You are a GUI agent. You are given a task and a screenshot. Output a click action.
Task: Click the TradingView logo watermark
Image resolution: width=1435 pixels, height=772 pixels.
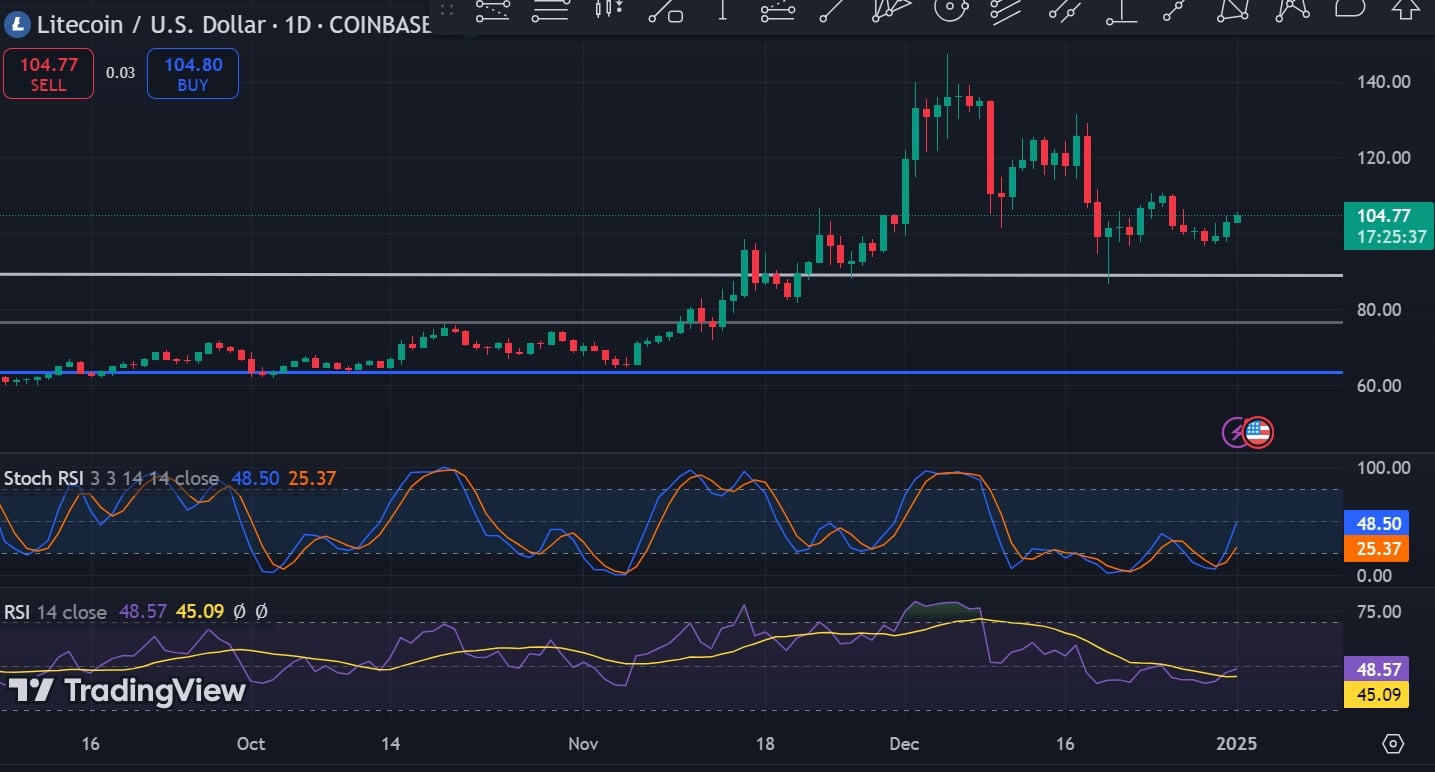coord(127,691)
